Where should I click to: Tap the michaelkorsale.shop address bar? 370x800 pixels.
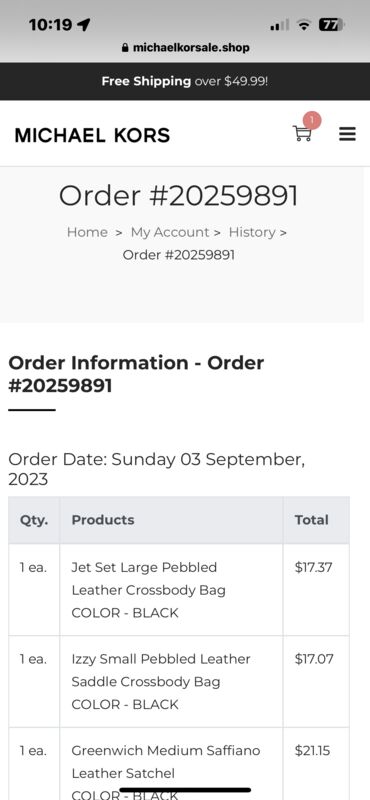coord(186,48)
